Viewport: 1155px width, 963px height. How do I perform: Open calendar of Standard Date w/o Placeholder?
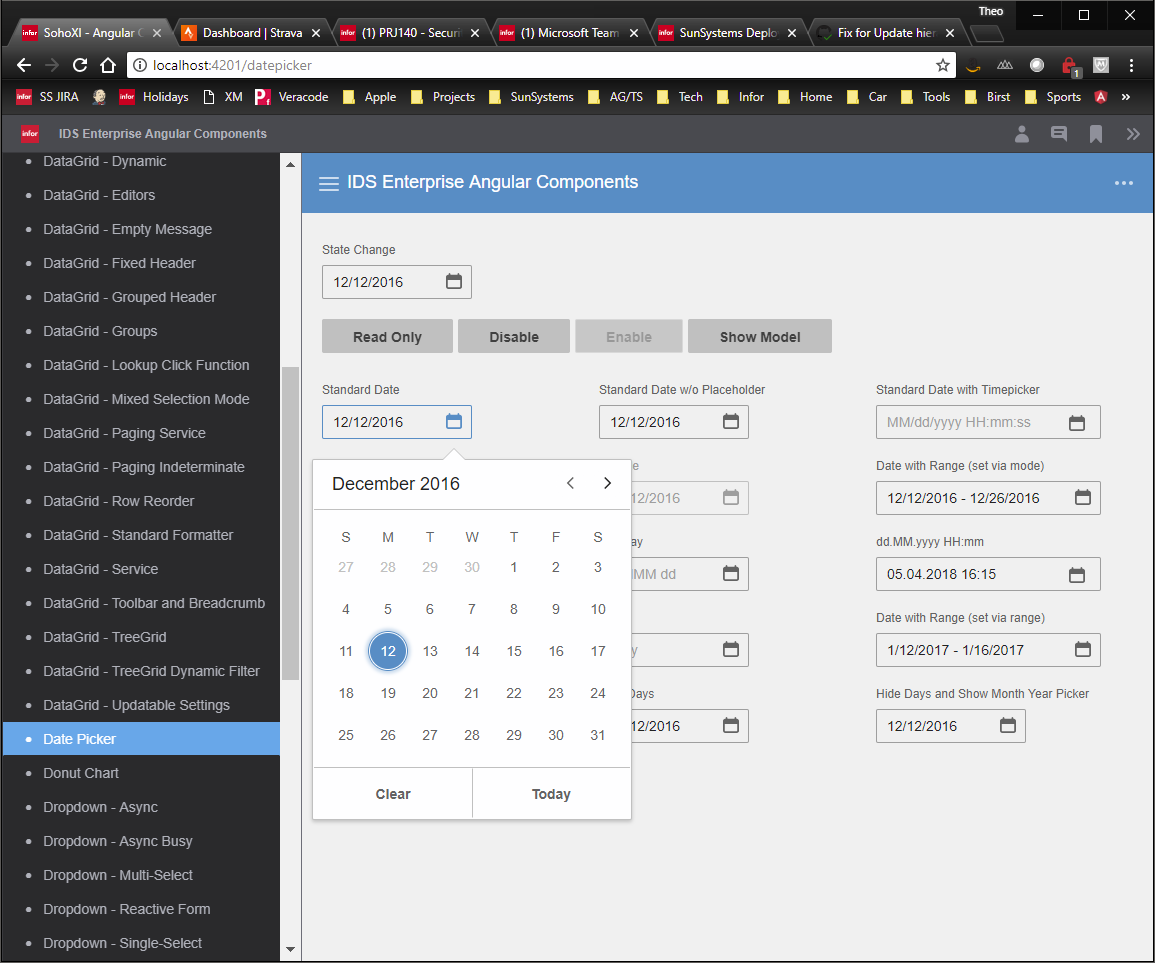coord(731,421)
